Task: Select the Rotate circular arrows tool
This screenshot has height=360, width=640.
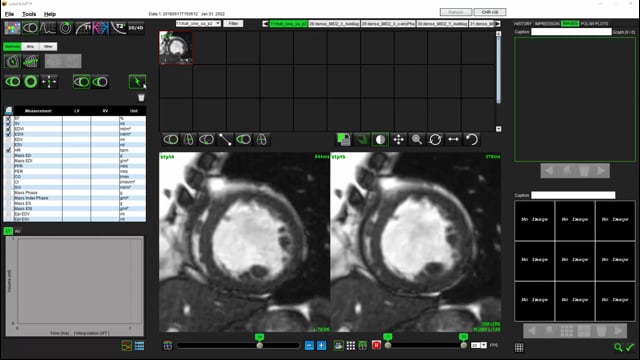Action: point(435,140)
